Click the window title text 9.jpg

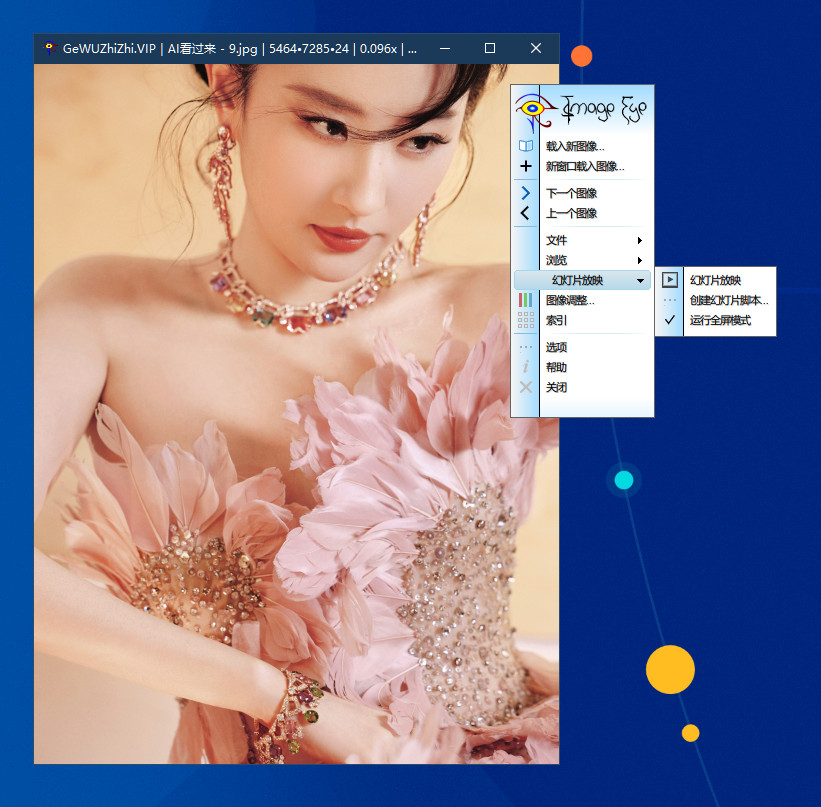pyautogui.click(x=243, y=49)
